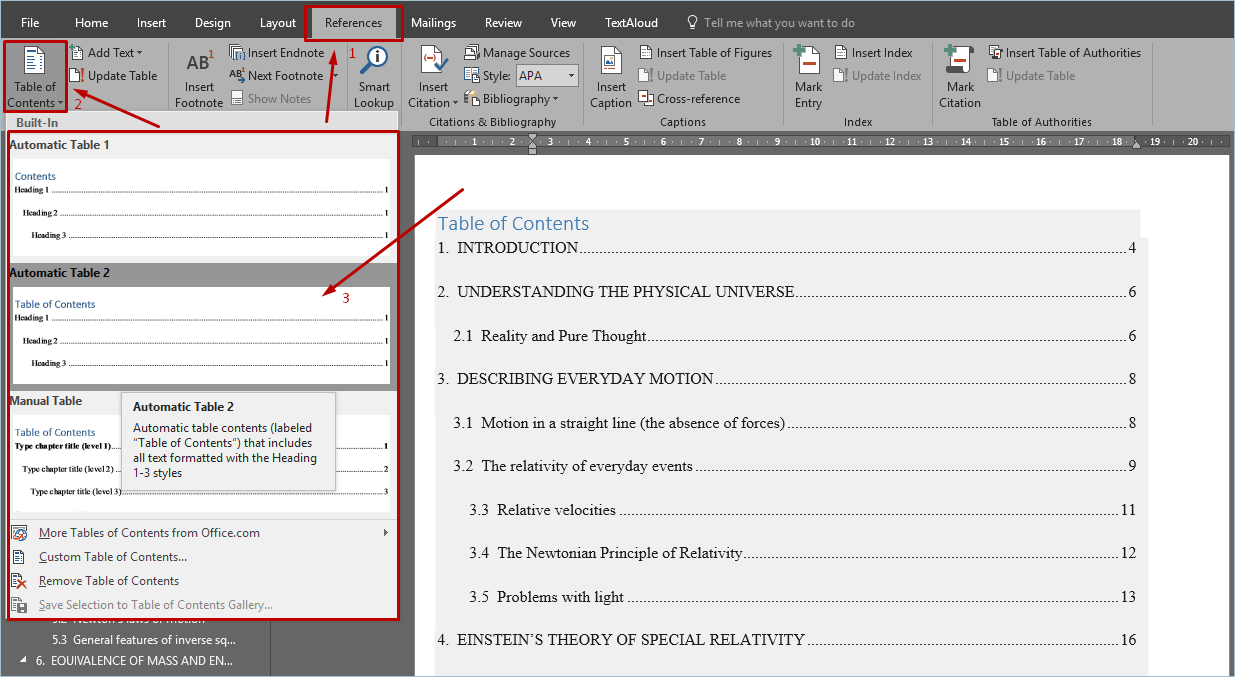Open the citation Style APA dropdown

point(571,76)
